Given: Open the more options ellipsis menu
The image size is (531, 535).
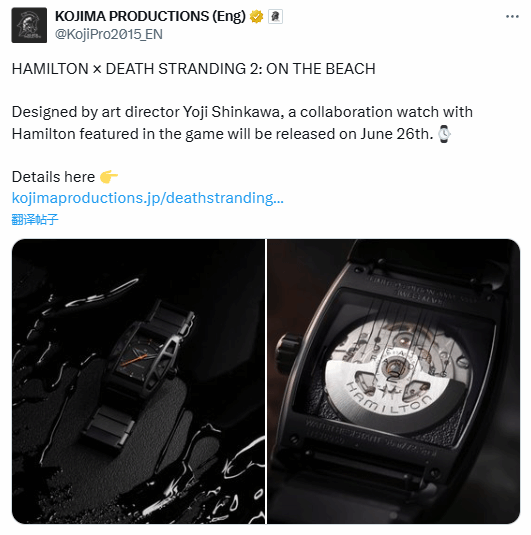Looking at the screenshot, I should coord(512,16).
